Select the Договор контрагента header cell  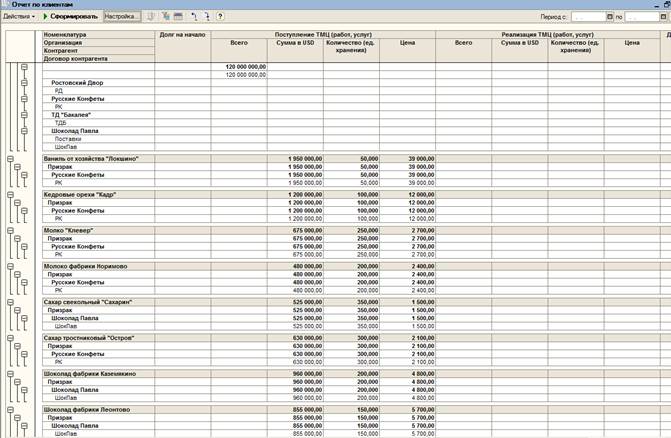(x=98, y=59)
